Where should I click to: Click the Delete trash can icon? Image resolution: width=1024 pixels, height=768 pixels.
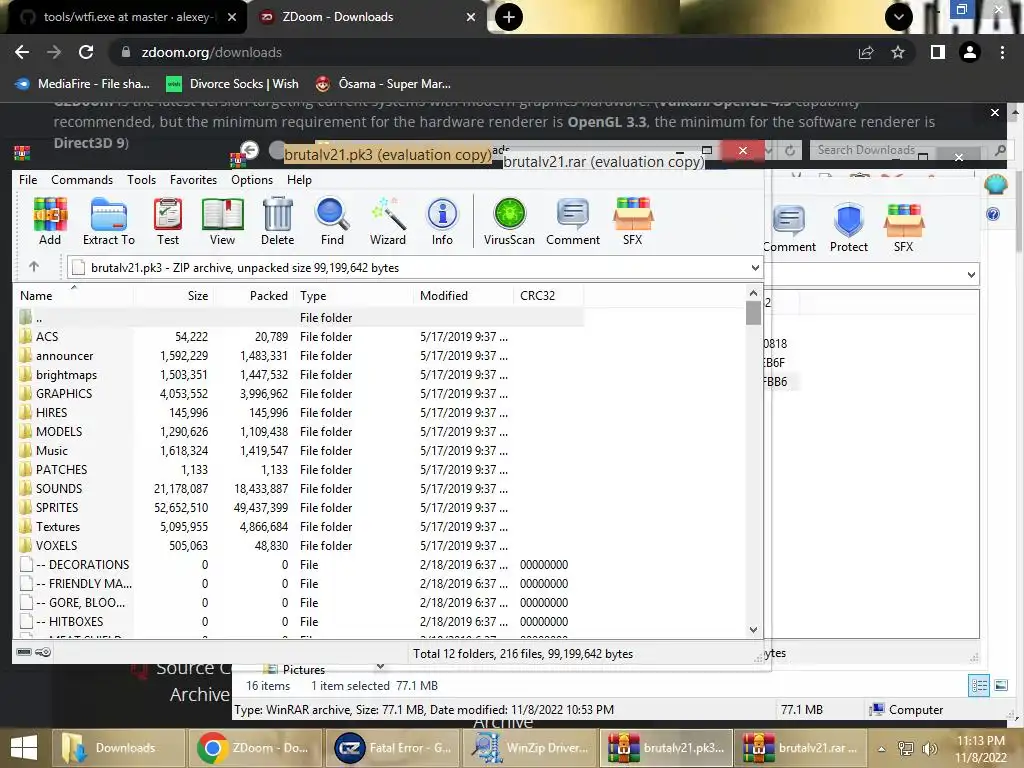(278, 221)
